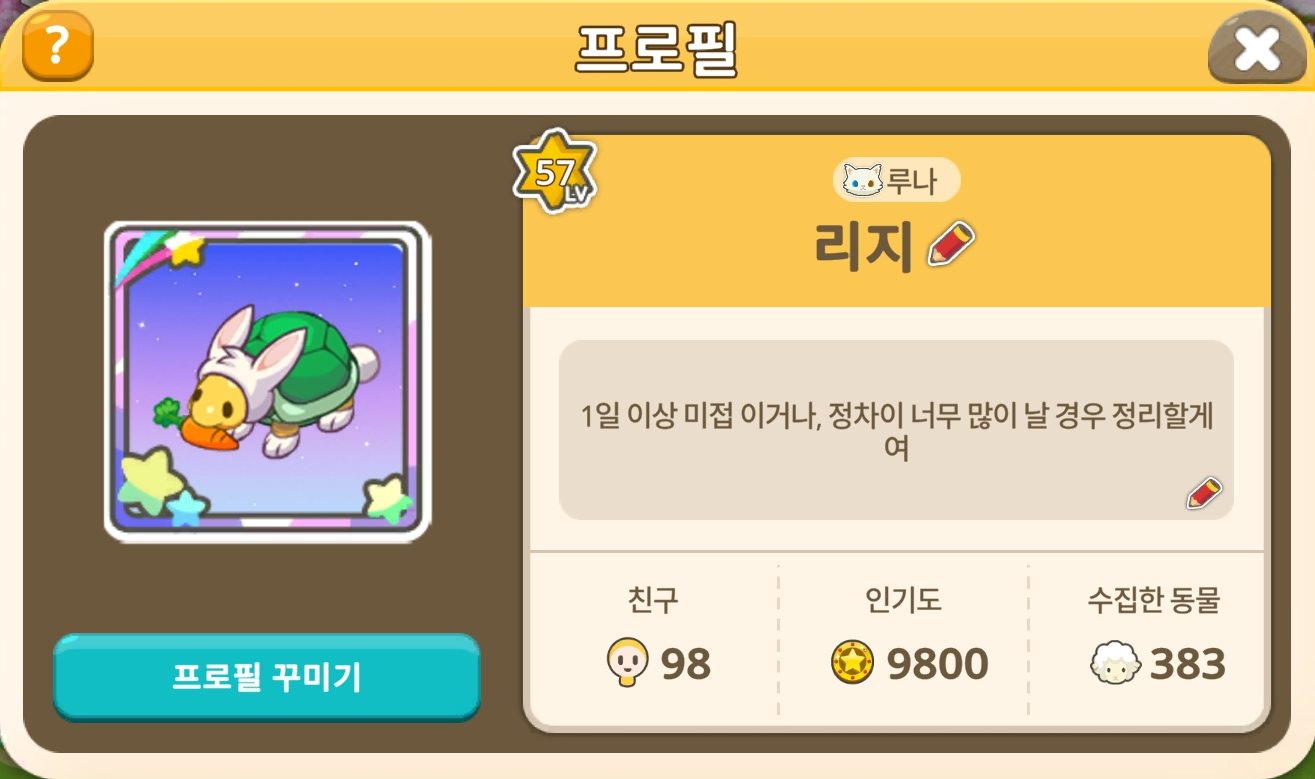This screenshot has height=779, width=1315.
Task: Tap the nickname 리지
Action: tap(864, 246)
